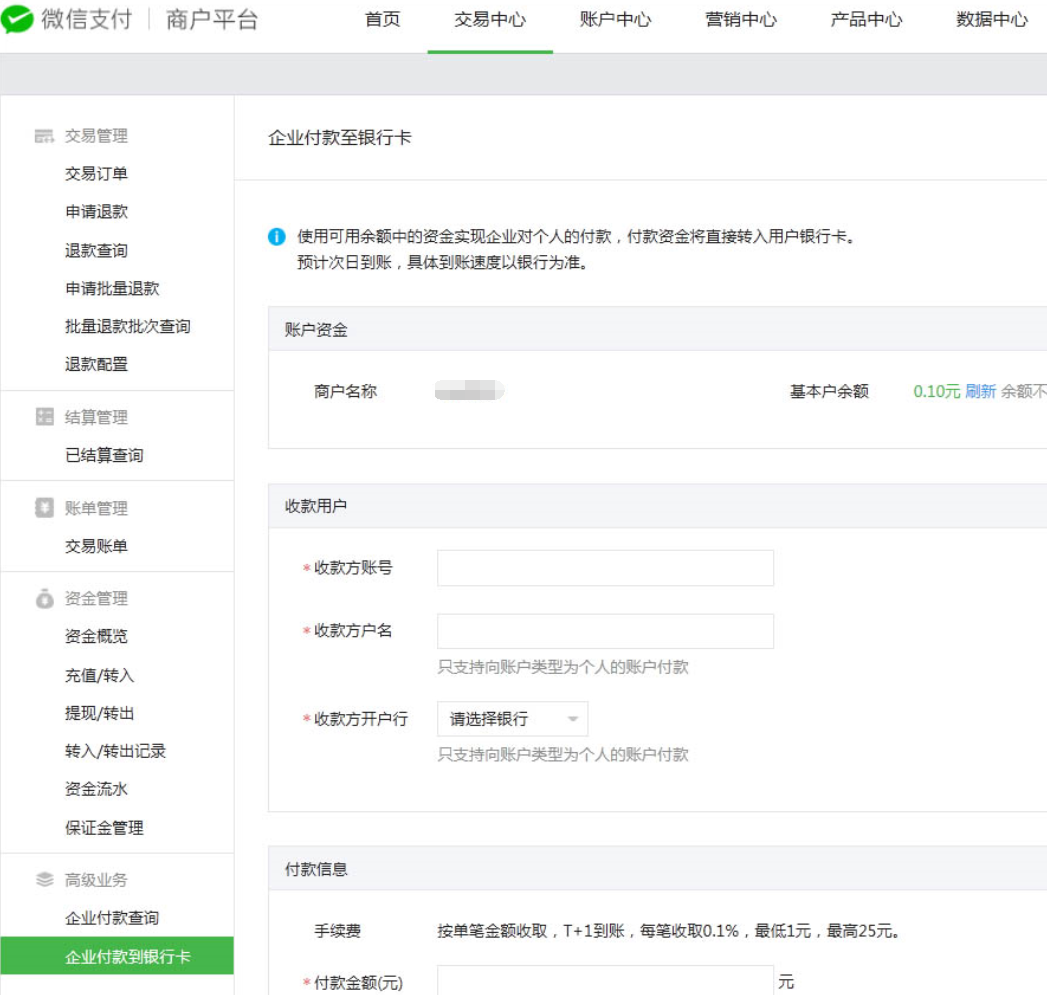The height and width of the screenshot is (995, 1047).
Task: Click the 账单管理 section icon
Action: click(44, 508)
